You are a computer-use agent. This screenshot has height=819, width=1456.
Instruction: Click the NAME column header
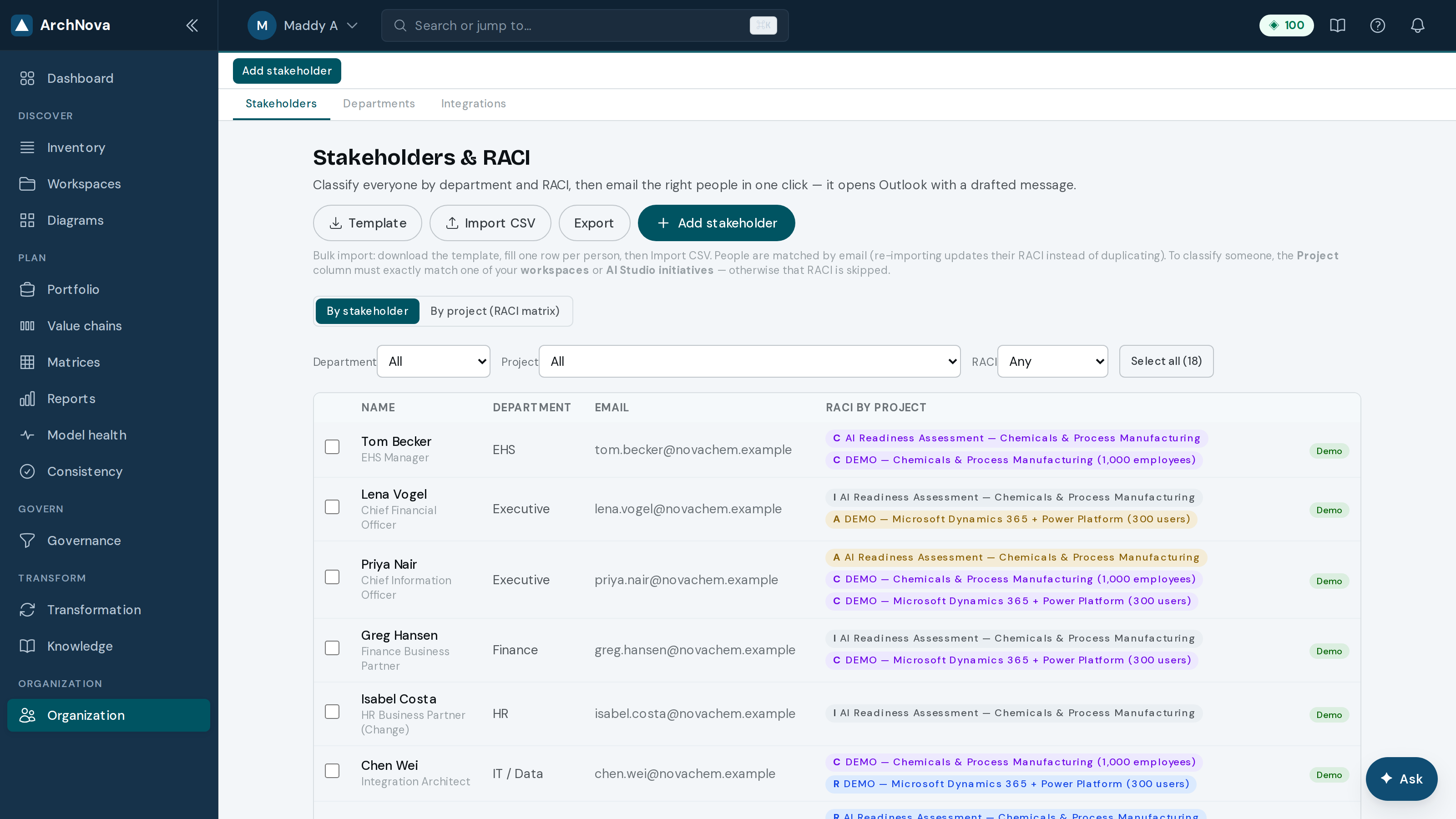[378, 408]
